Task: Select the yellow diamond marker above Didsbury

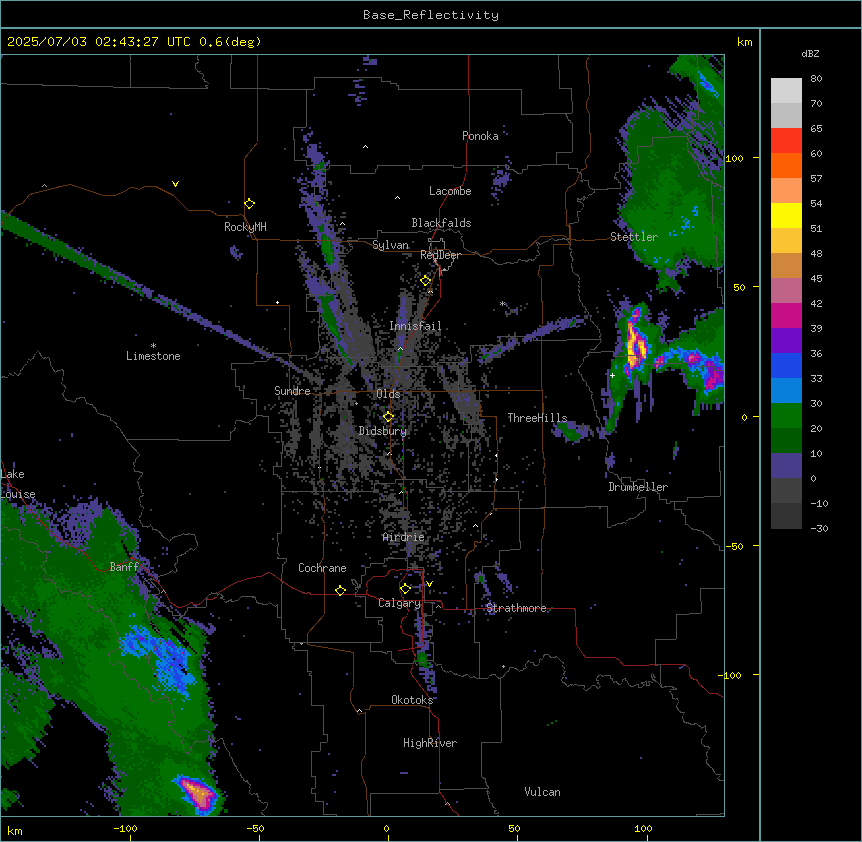Action: click(388, 417)
